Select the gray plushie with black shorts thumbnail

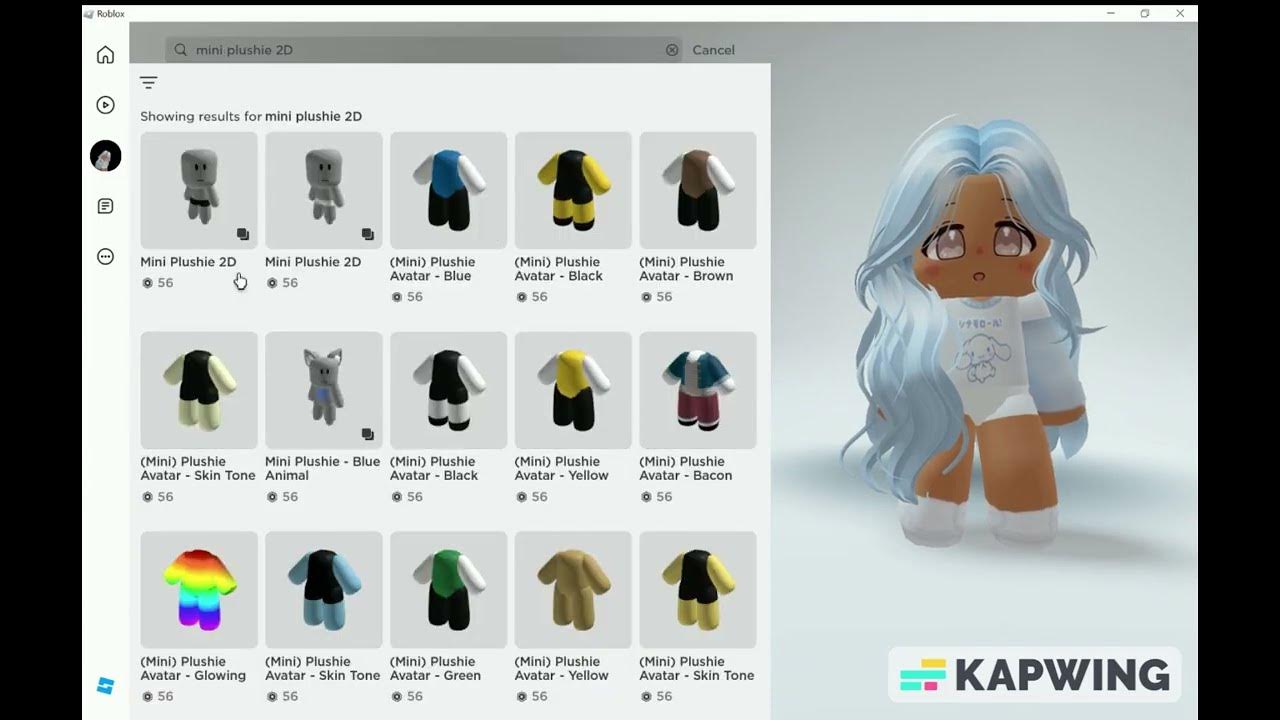pos(199,190)
